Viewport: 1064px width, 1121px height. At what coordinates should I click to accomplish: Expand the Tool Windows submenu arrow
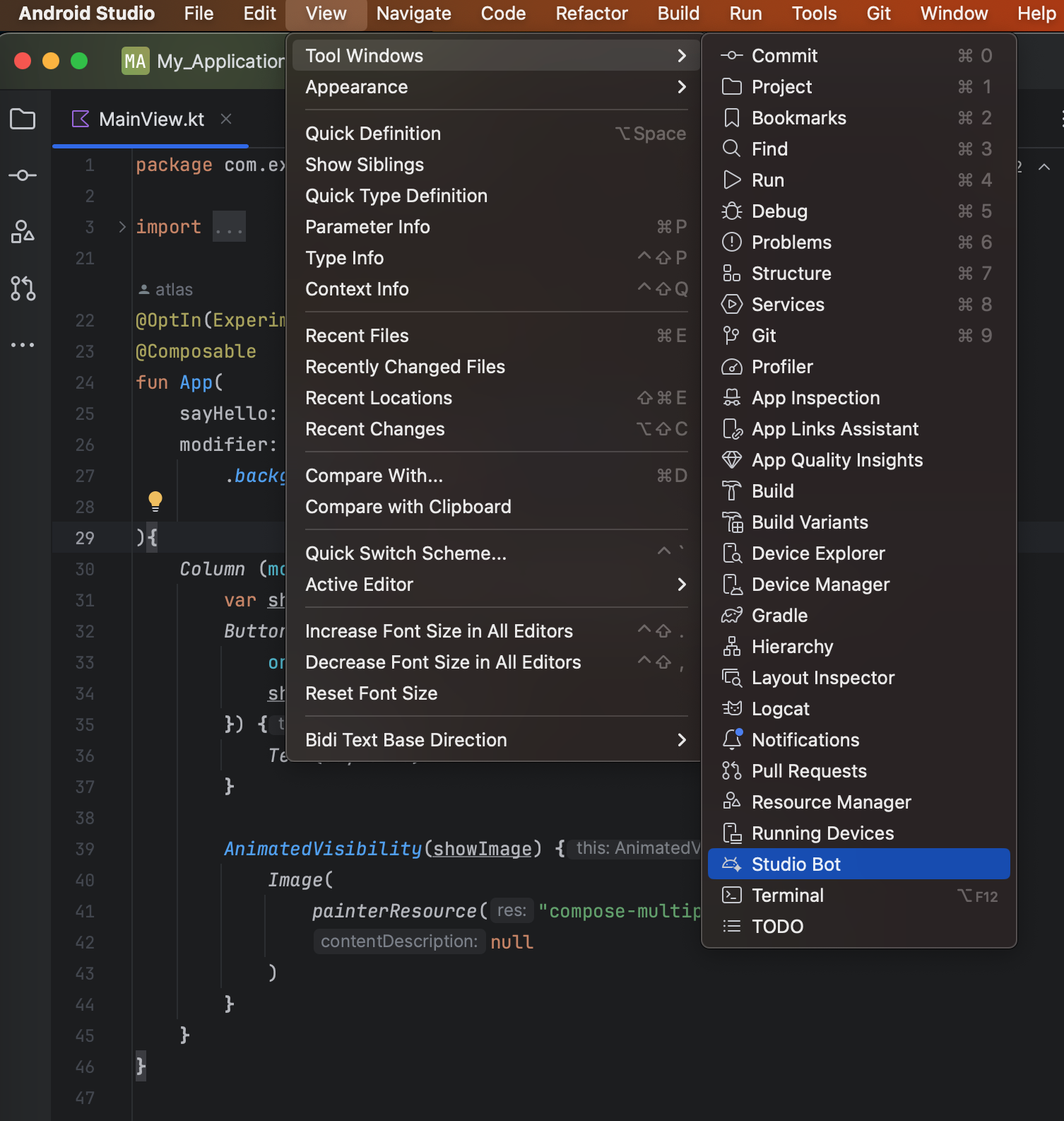pos(682,55)
